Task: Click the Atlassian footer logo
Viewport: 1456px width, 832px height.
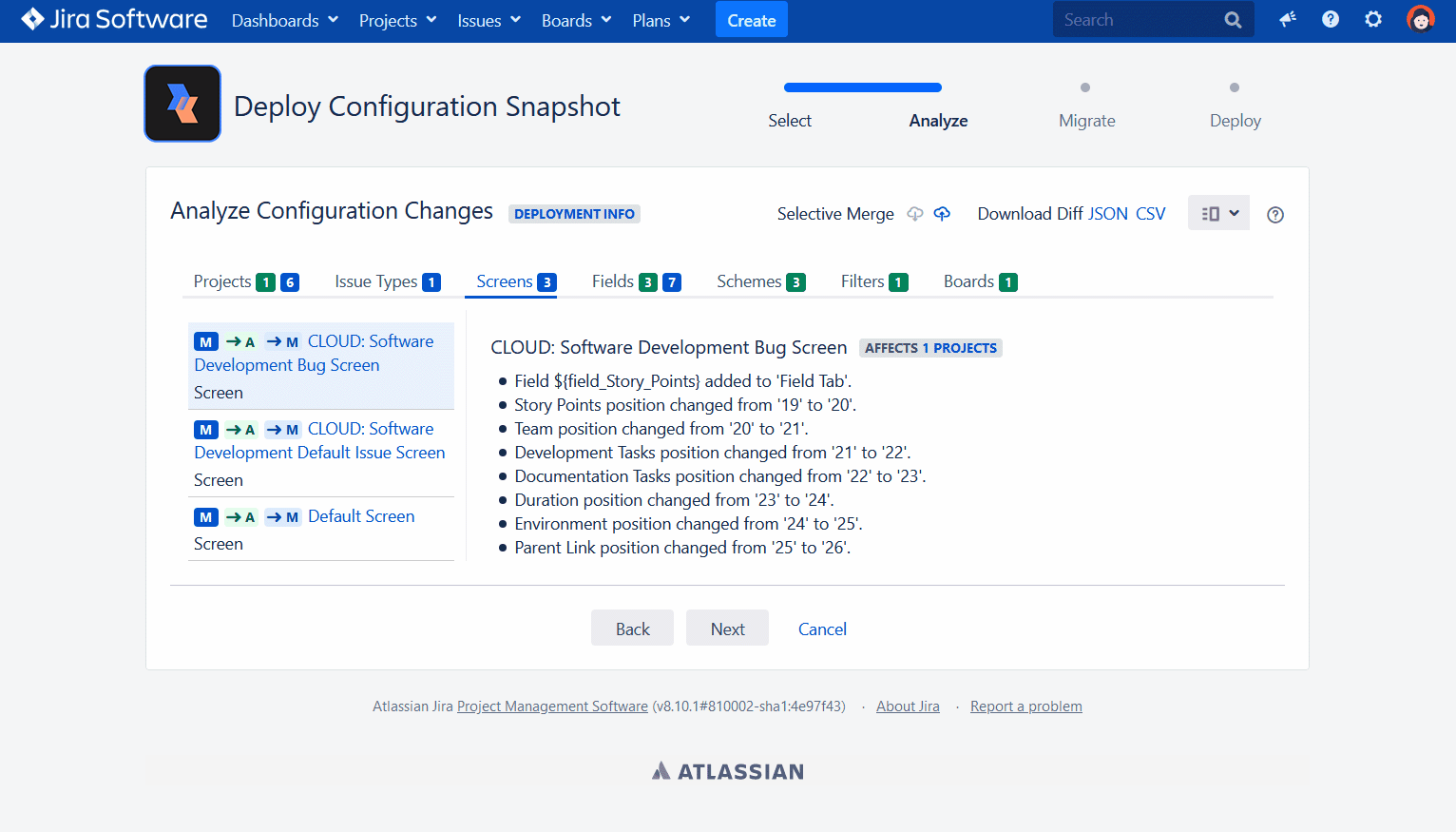Action: click(x=728, y=771)
